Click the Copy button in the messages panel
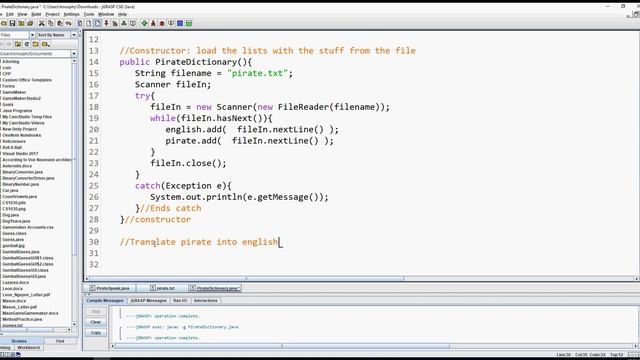This screenshot has height=360, width=640. point(96,333)
